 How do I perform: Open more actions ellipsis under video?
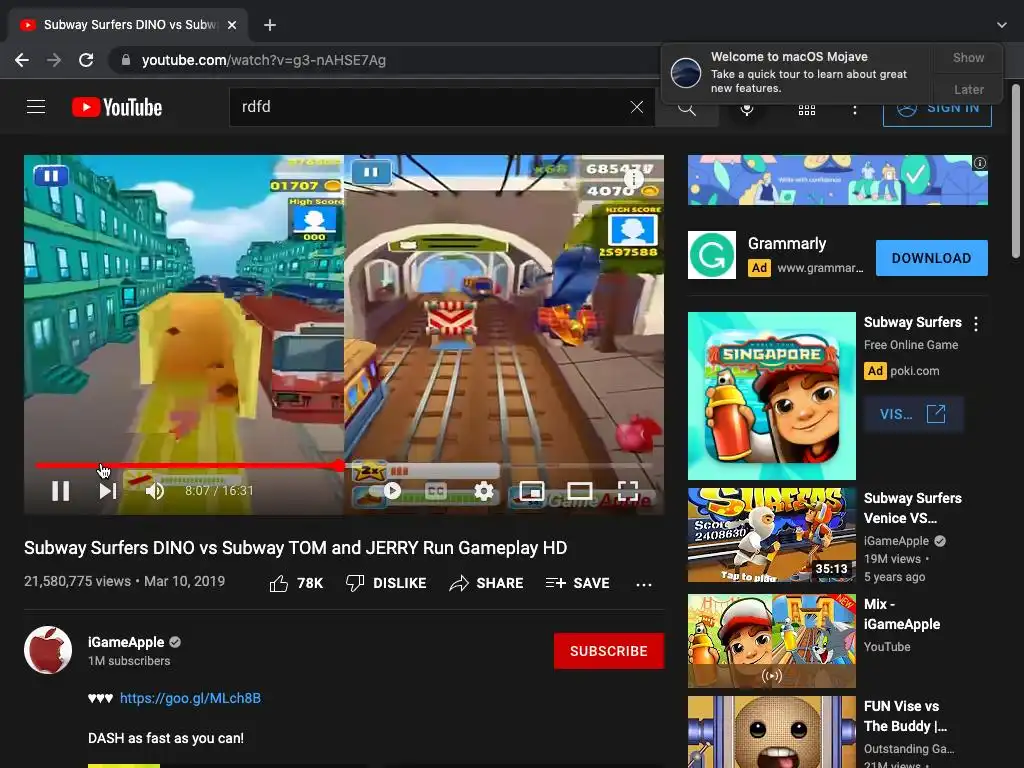644,584
